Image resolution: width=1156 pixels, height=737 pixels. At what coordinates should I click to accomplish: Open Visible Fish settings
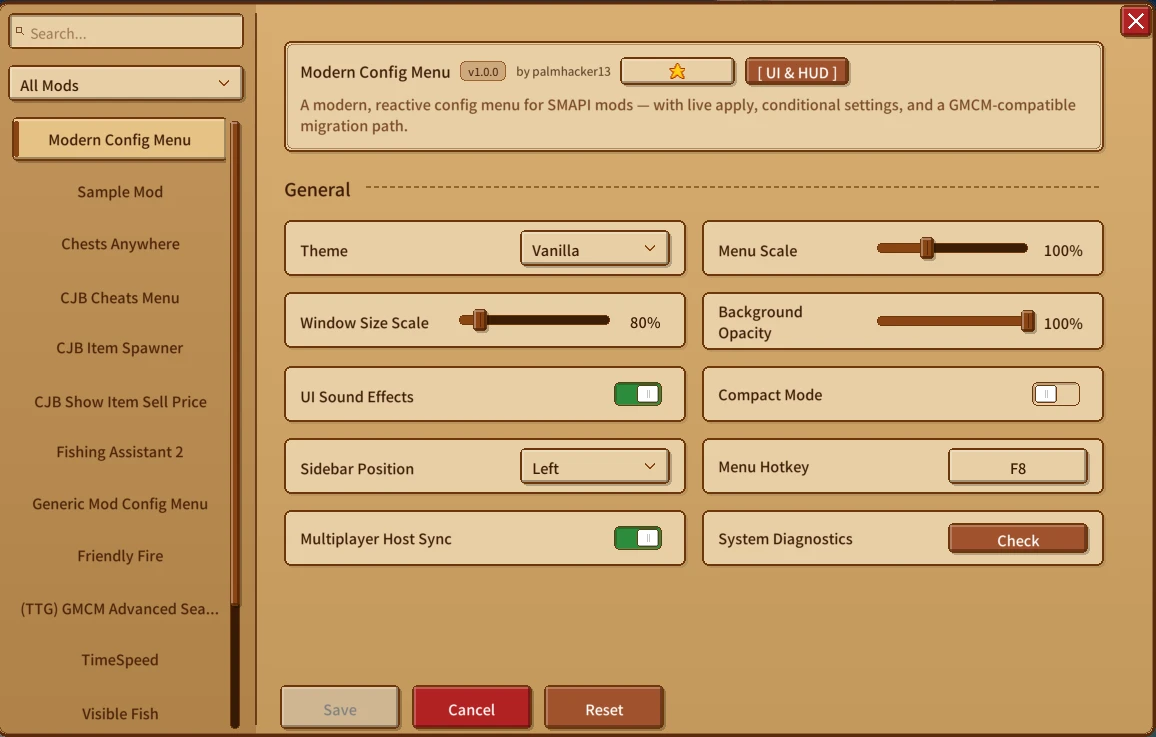[120, 713]
